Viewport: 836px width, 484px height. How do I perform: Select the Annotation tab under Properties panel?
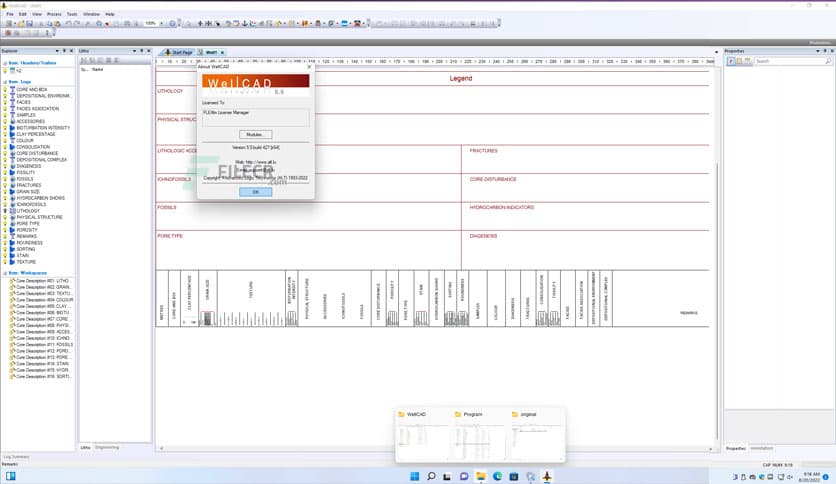click(x=762, y=448)
